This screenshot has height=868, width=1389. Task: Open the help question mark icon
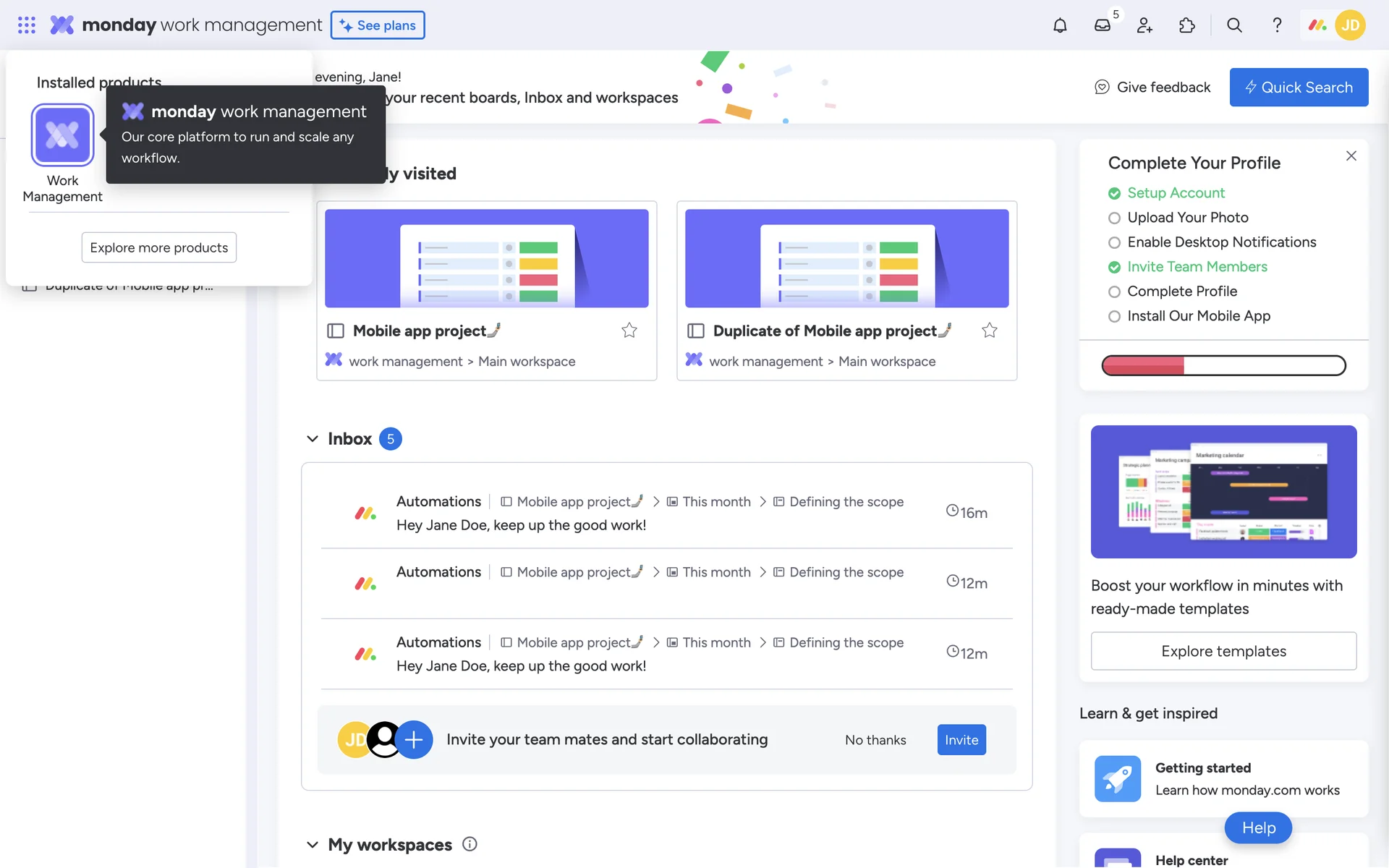(x=1277, y=25)
